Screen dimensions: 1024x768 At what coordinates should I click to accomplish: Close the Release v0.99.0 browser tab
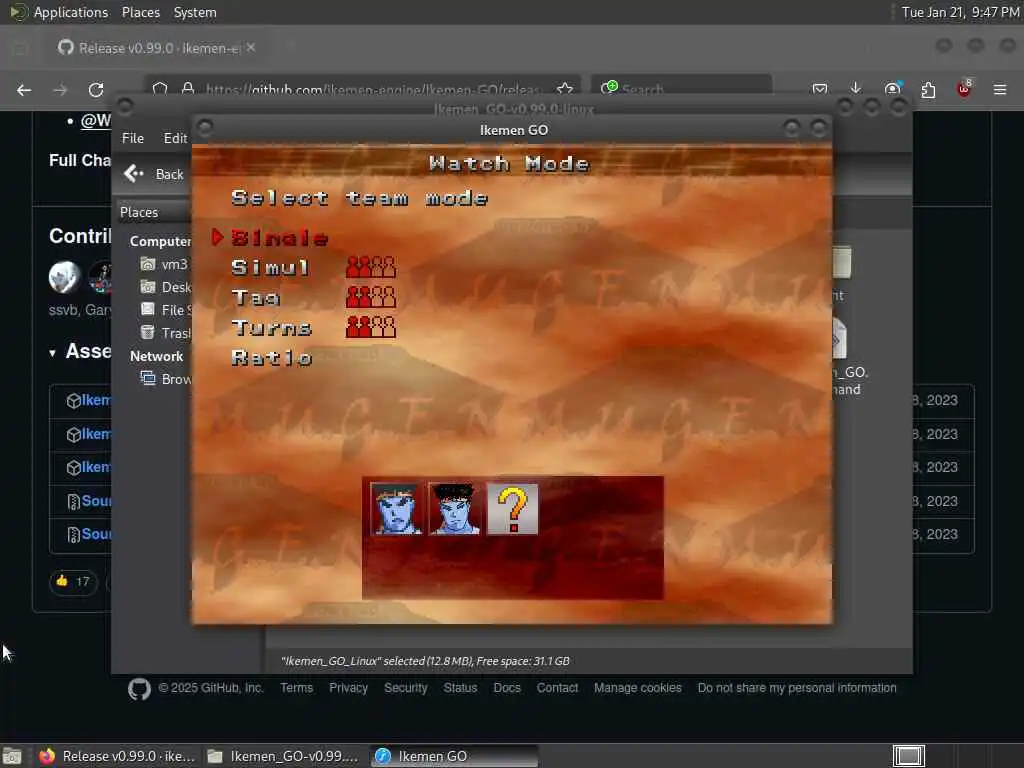[x=251, y=48]
